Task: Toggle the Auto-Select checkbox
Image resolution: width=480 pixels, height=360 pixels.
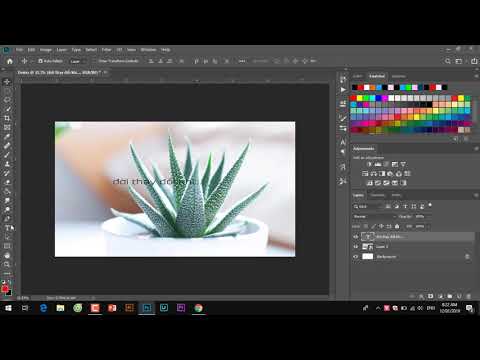Action: click(x=40, y=61)
